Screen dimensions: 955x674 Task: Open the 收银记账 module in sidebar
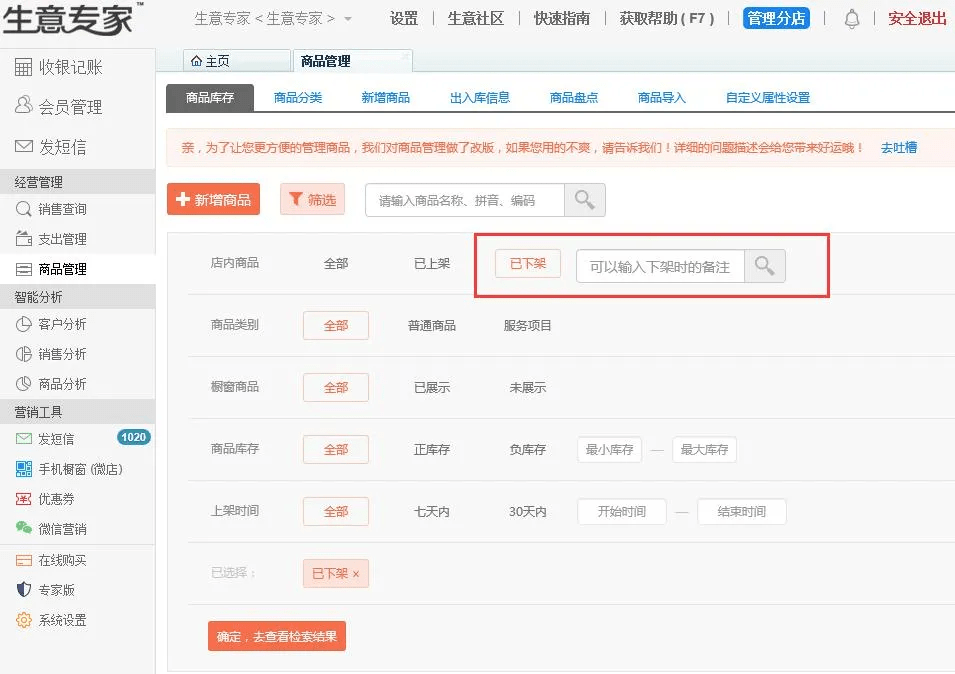click(65, 66)
